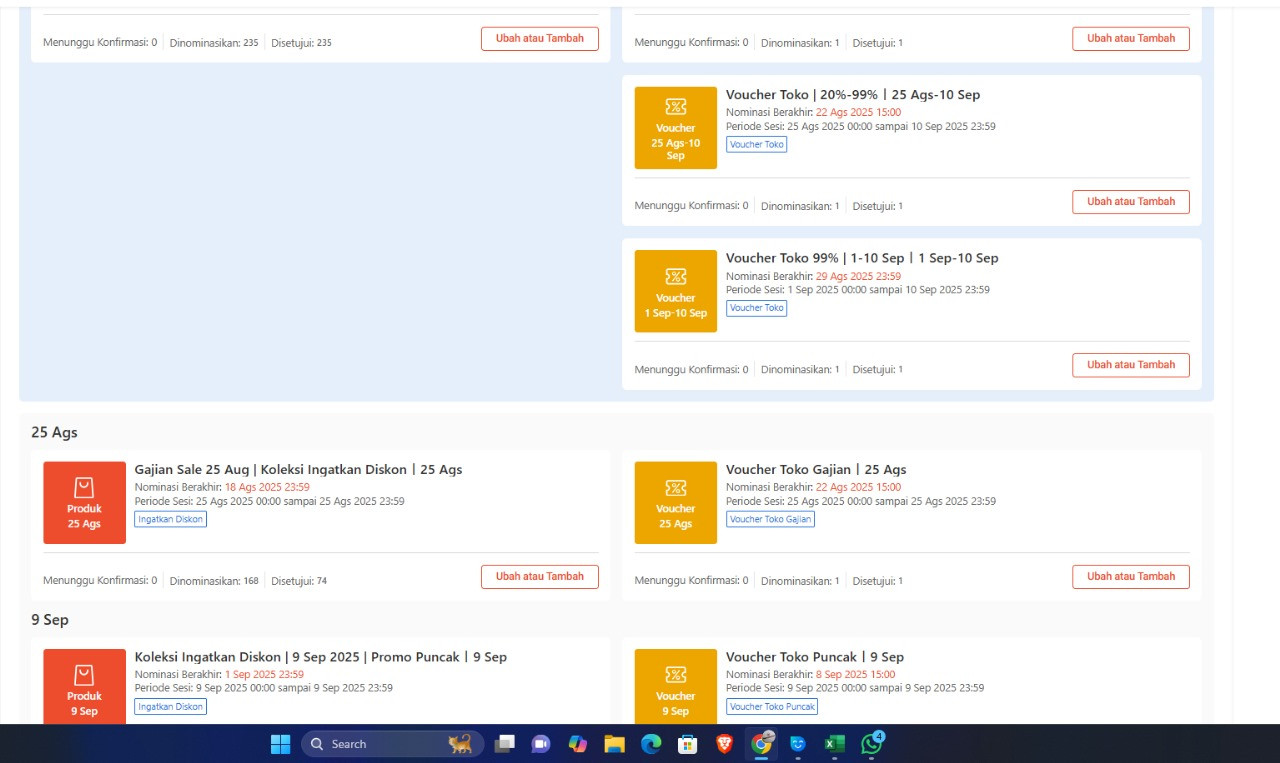Open the Microsoft Store taskbar icon
This screenshot has width=1280, height=763.
point(687,744)
